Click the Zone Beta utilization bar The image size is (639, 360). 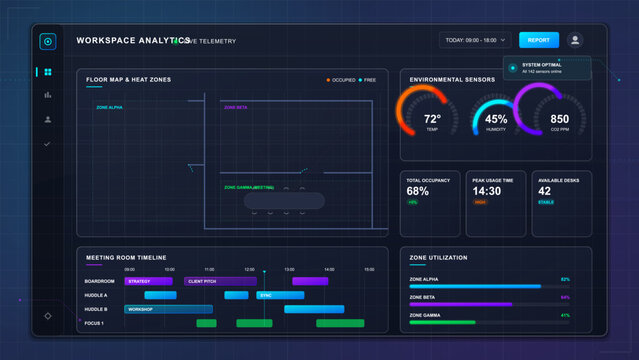(489, 305)
